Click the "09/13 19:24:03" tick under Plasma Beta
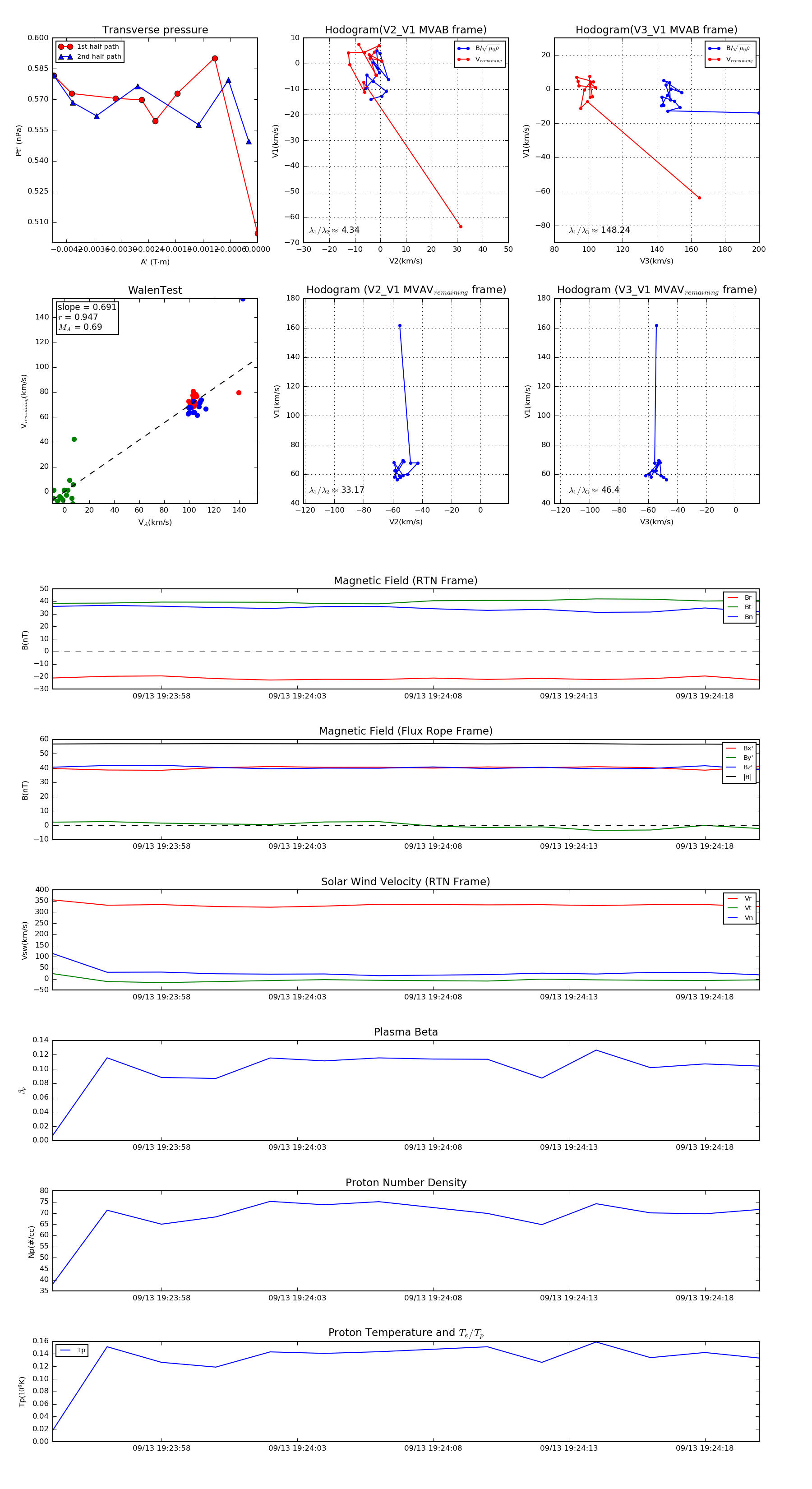 pyautogui.click(x=297, y=1147)
